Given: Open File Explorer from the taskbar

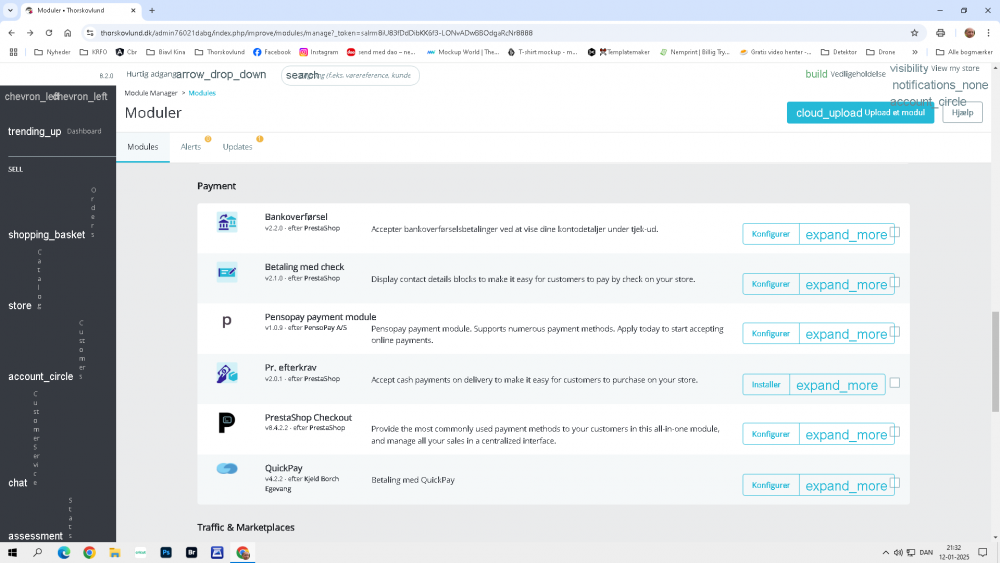Looking at the screenshot, I should (115, 552).
